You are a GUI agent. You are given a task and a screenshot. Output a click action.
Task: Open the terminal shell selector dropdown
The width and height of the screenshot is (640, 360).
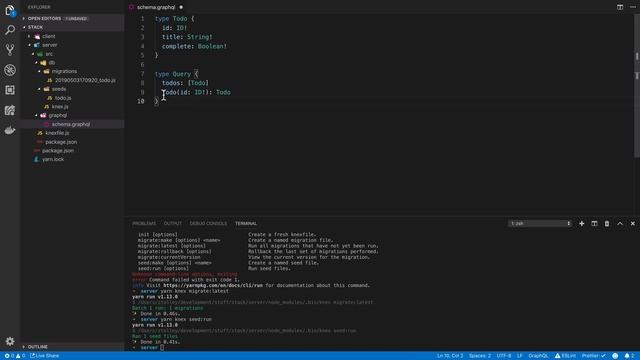coord(539,224)
